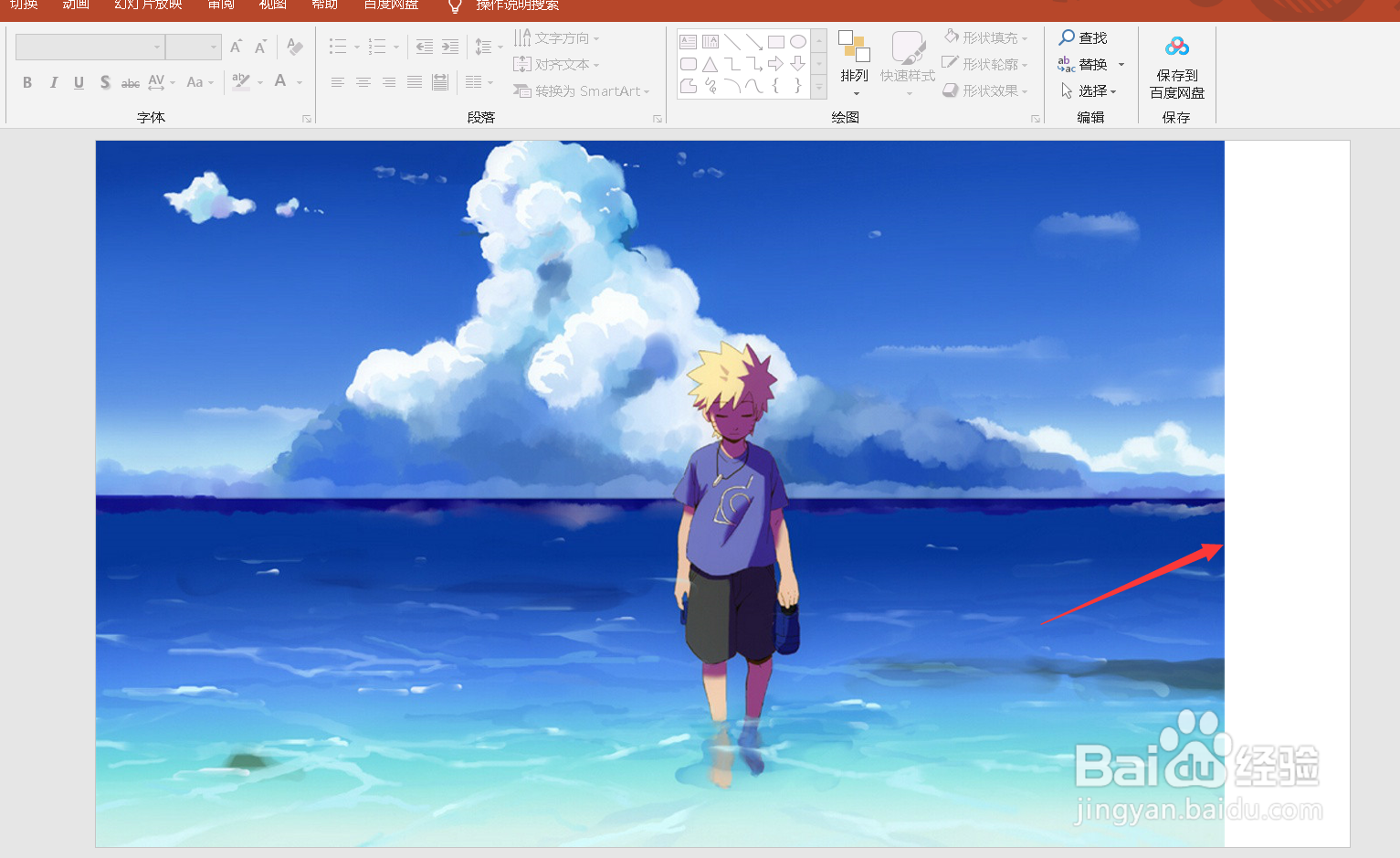Select the left brace shape
Image resolution: width=1400 pixels, height=858 pixels.
[776, 86]
